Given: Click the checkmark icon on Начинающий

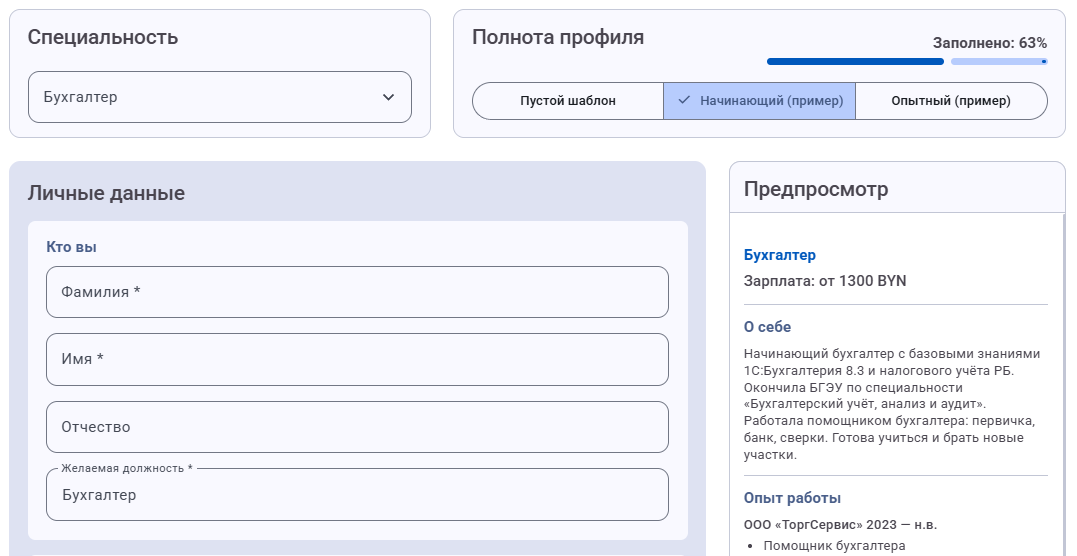Looking at the screenshot, I should pyautogui.click(x=683, y=100).
